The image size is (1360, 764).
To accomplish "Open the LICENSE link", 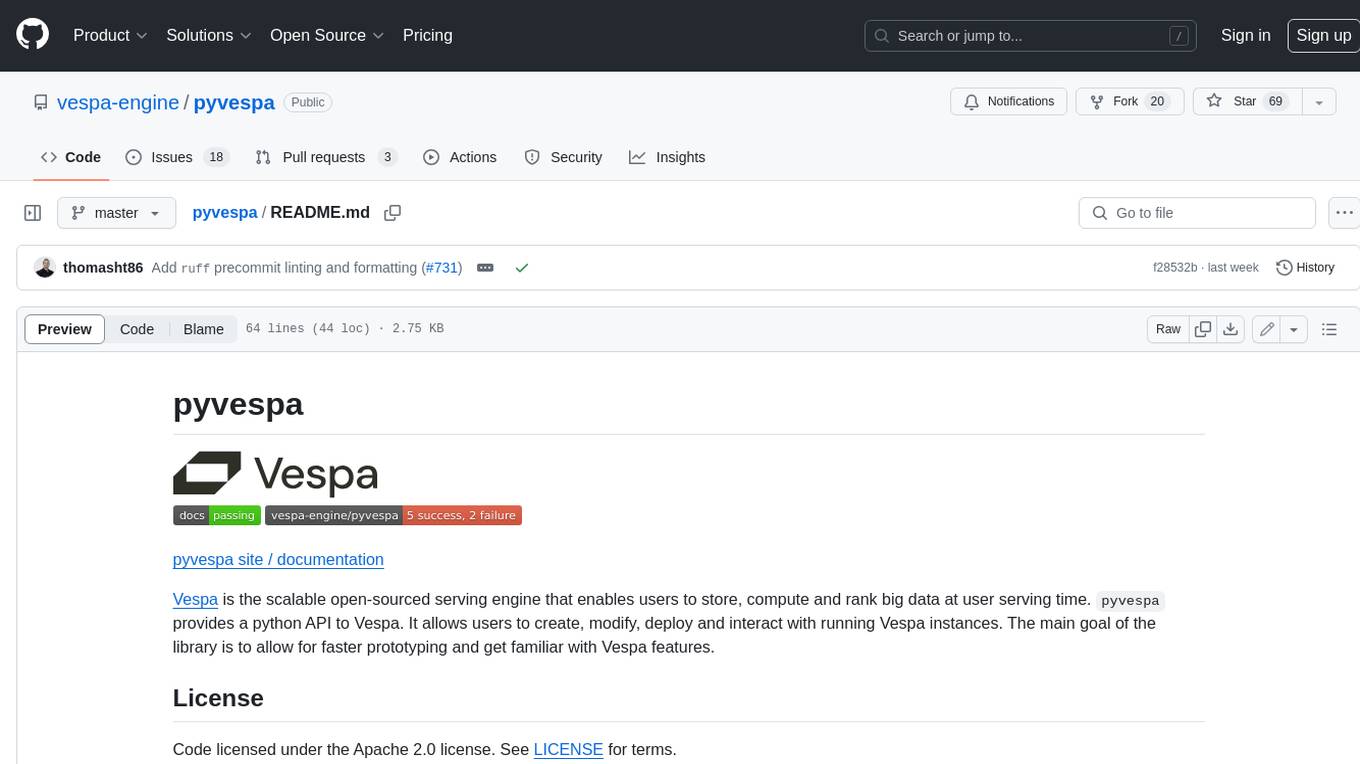I will point(568,749).
